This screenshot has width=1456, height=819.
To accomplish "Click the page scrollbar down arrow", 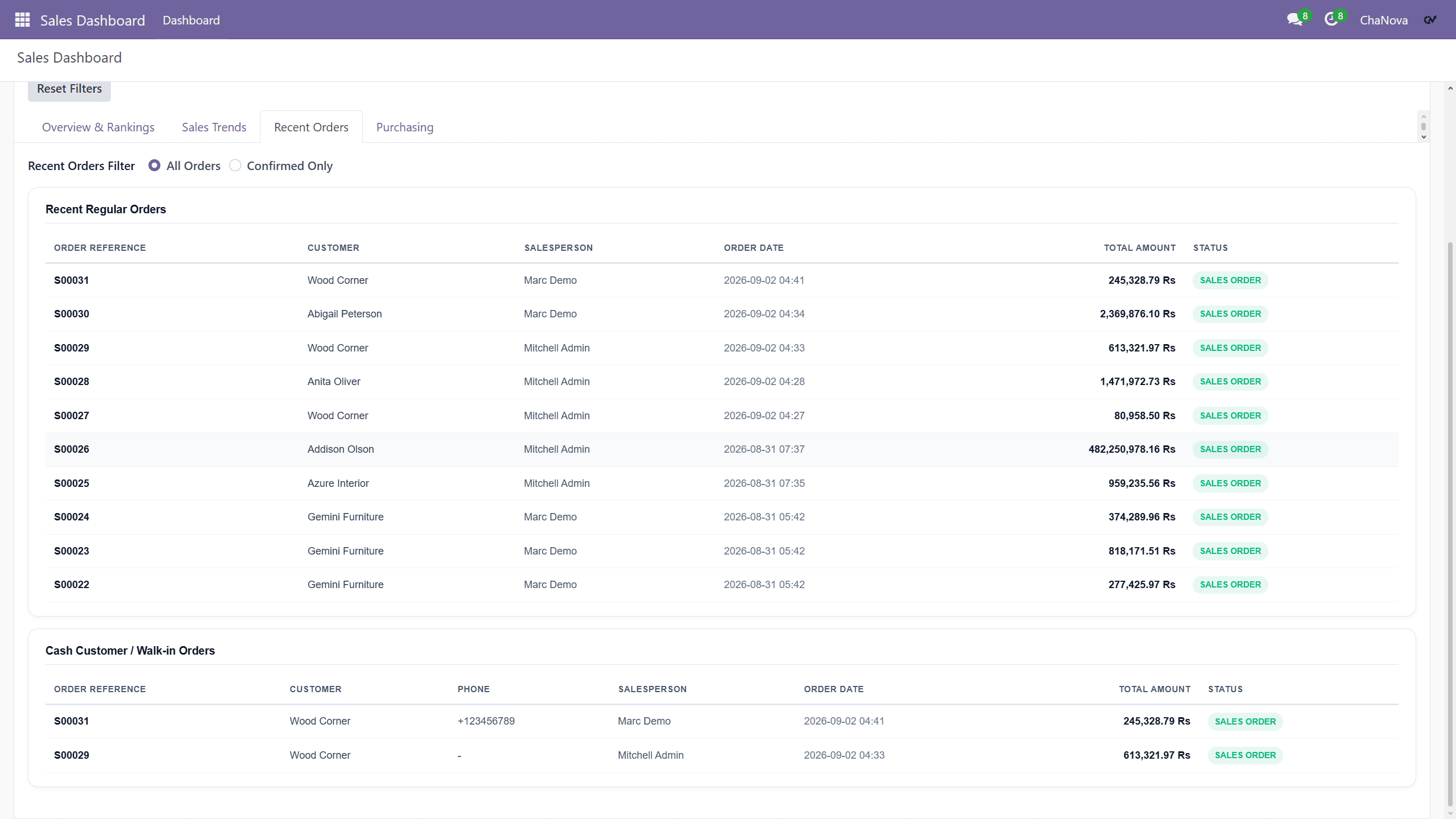I will tap(1450, 813).
